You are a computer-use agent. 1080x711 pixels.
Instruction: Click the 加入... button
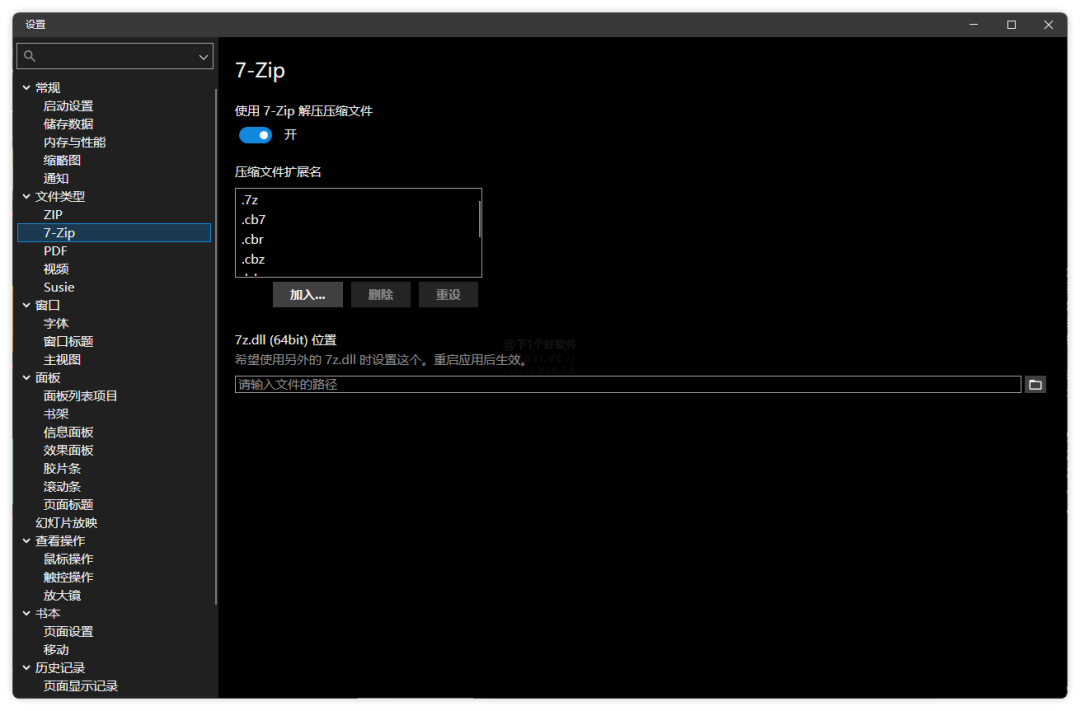coord(307,295)
